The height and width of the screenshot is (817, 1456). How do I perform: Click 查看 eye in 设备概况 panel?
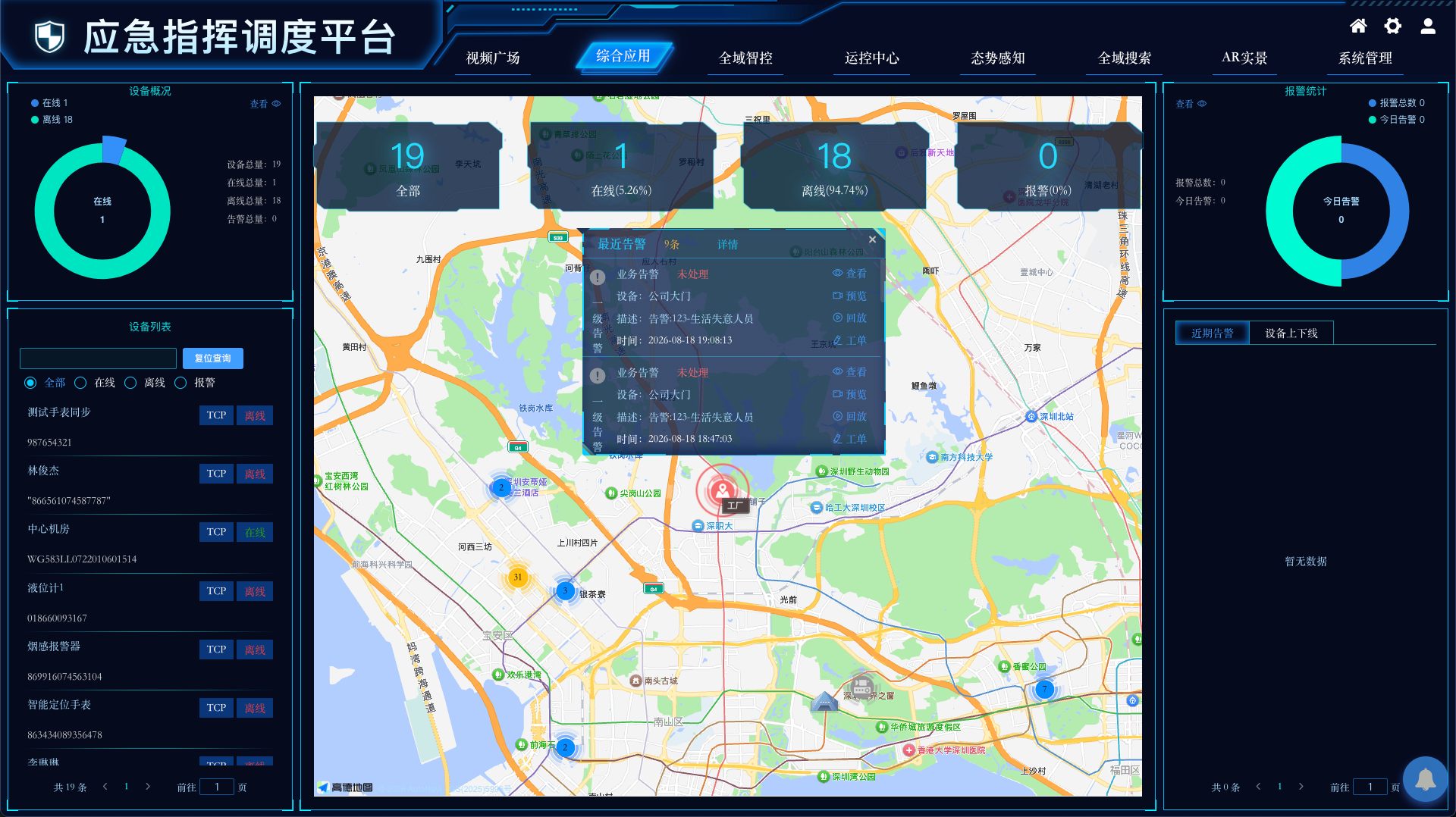(x=265, y=105)
